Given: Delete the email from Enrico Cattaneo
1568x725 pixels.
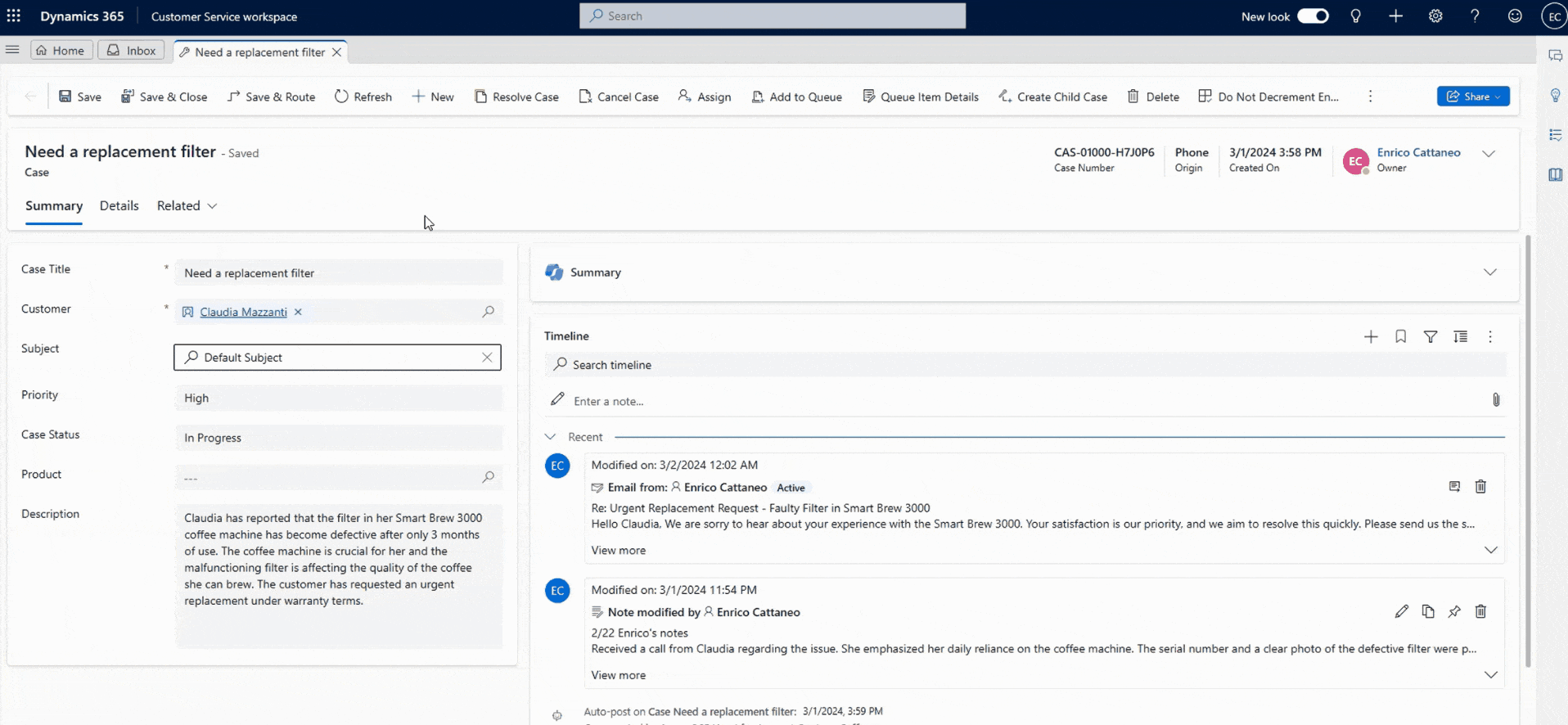Looking at the screenshot, I should click(x=1480, y=487).
